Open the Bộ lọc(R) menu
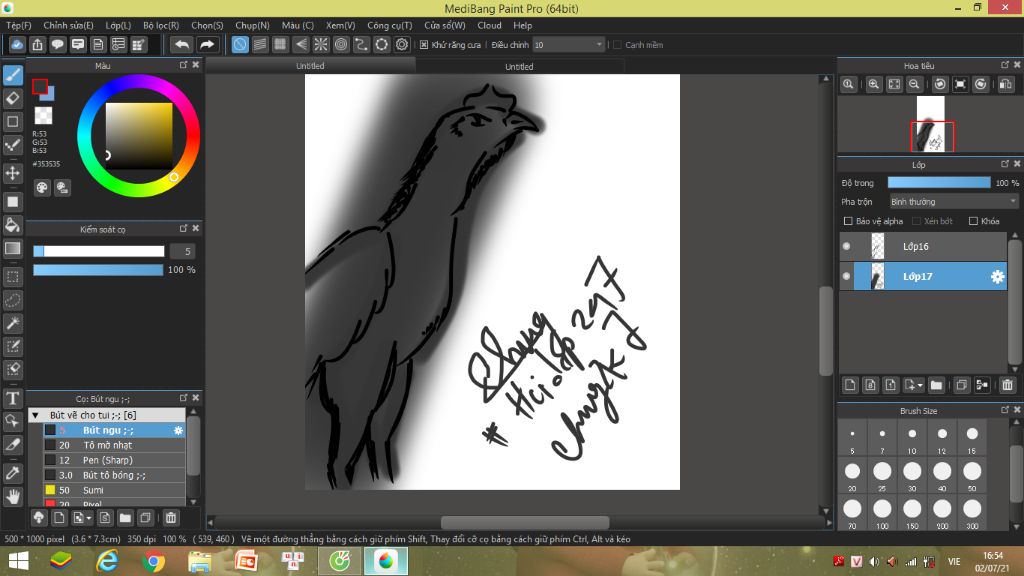The image size is (1024, 576). point(161,25)
